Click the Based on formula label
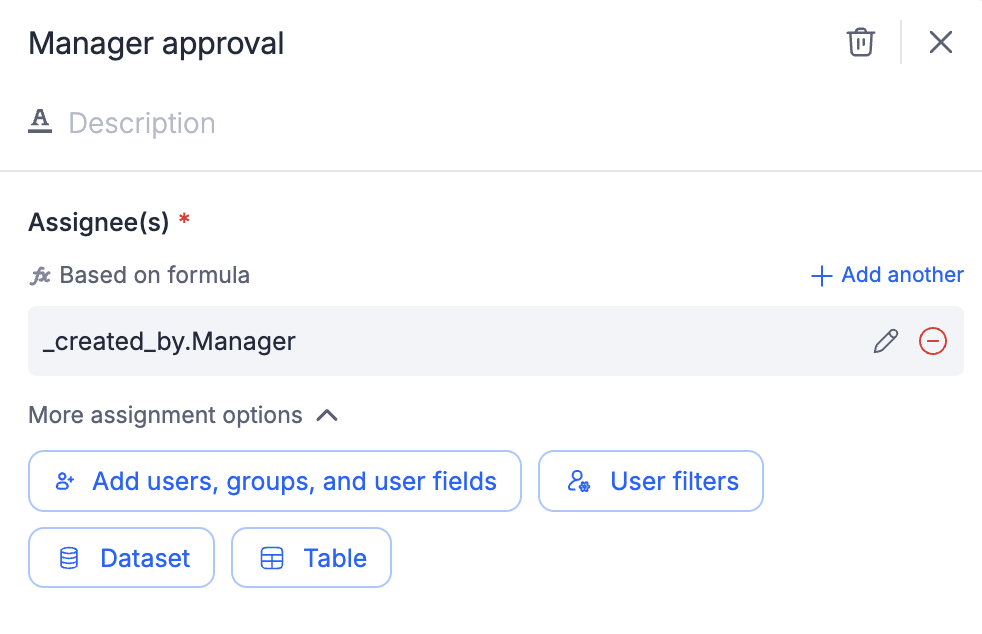 [x=155, y=275]
